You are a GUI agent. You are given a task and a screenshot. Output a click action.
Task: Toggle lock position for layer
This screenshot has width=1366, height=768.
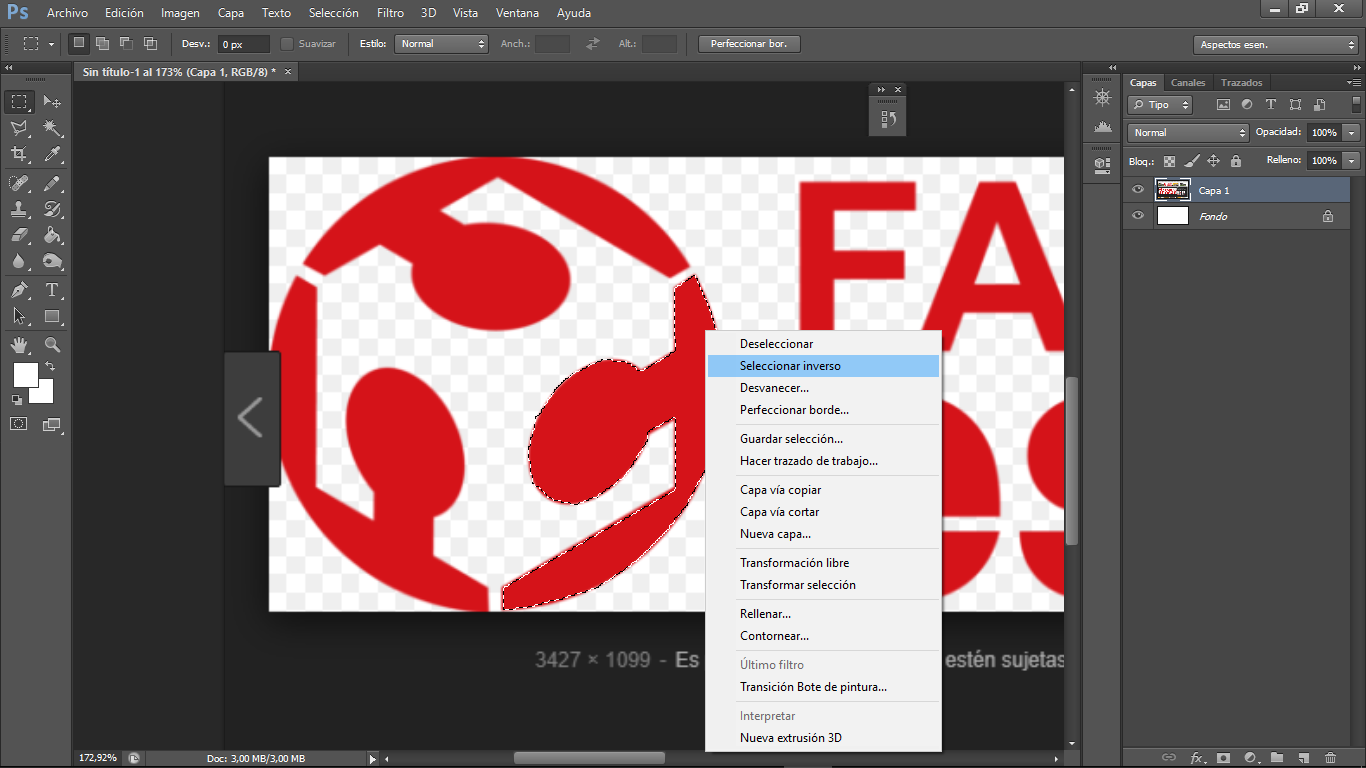(1213, 160)
